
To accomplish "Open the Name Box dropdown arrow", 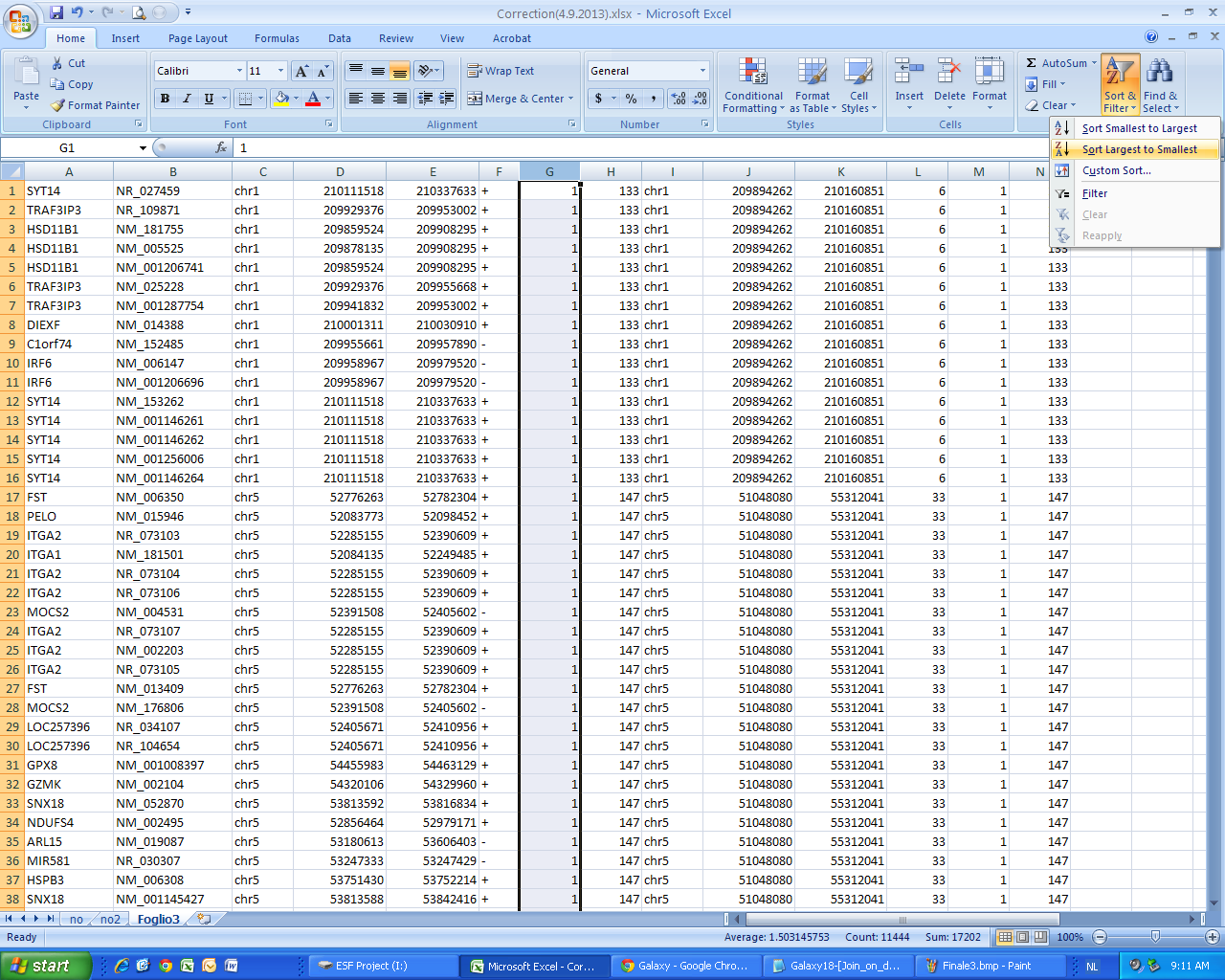I will pos(143,148).
